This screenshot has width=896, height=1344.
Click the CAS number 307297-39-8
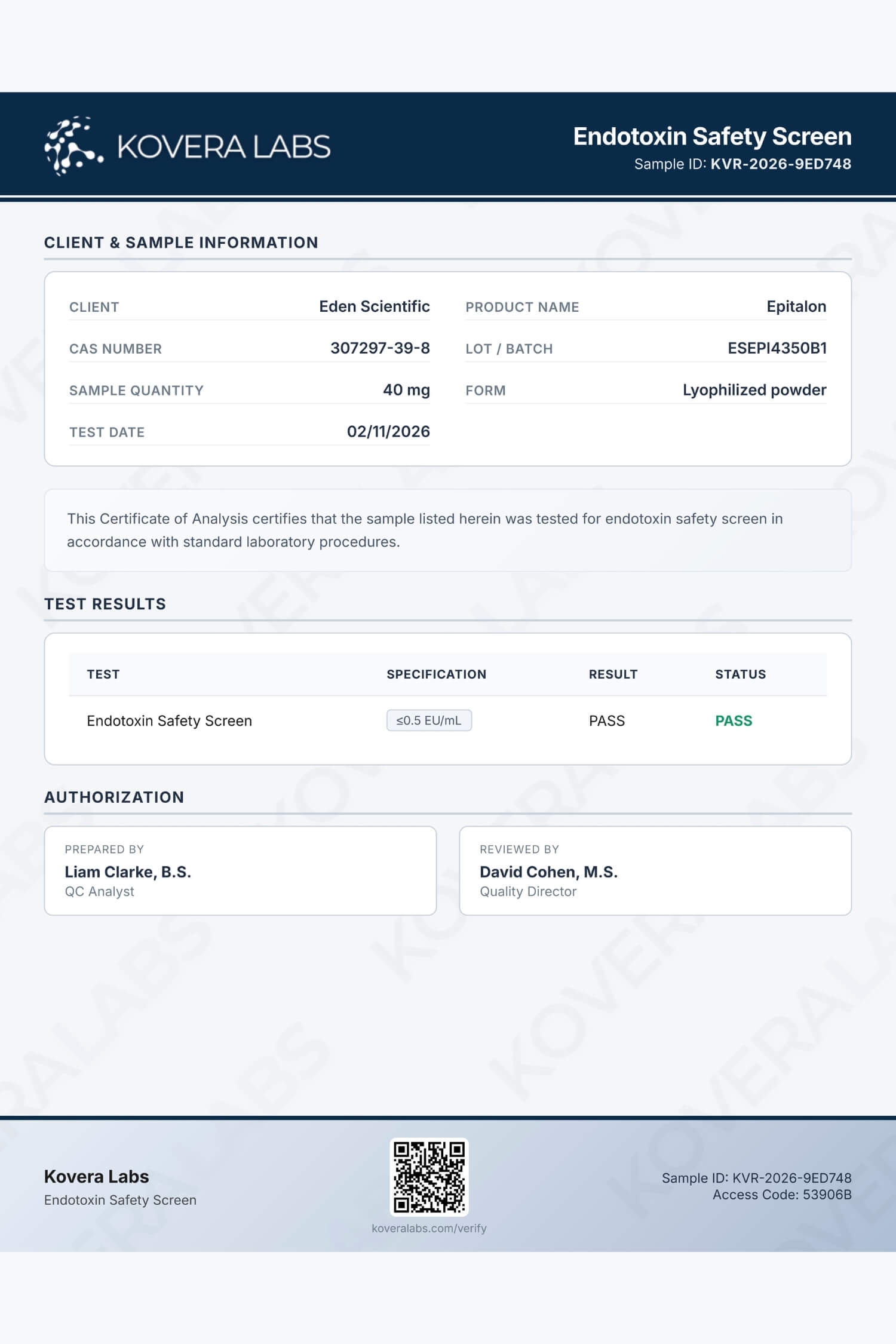(380, 348)
